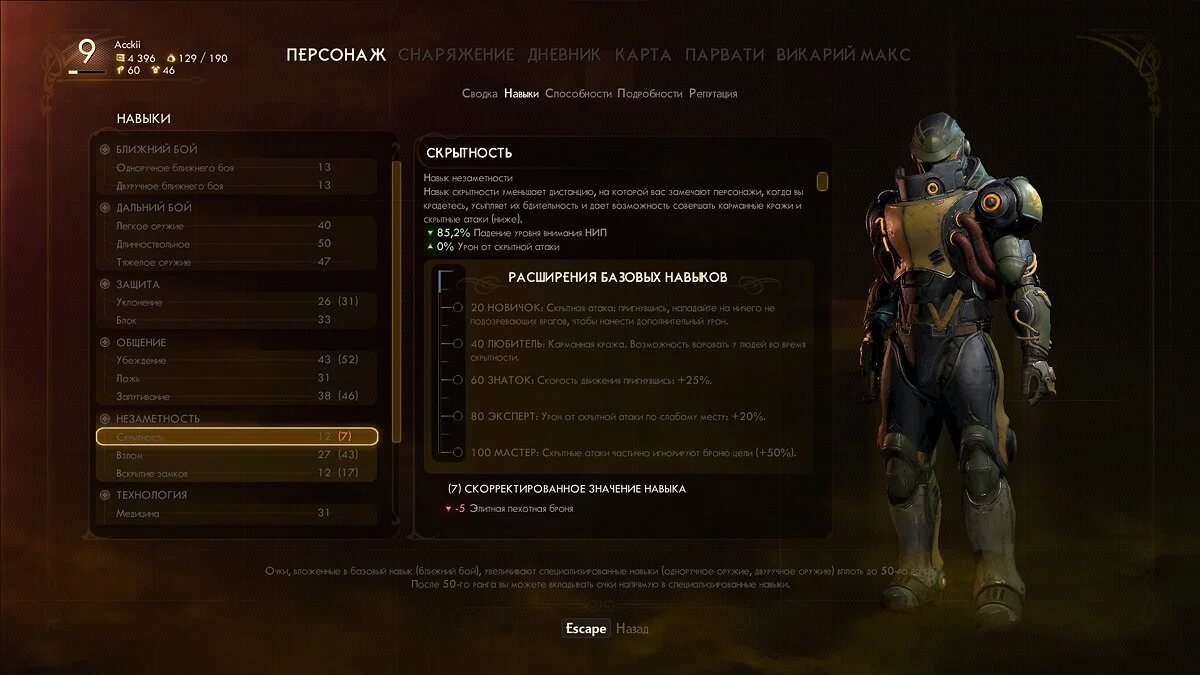Select the 20 НОВИЧОК perk node
This screenshot has height=675, width=1200.
[457, 308]
